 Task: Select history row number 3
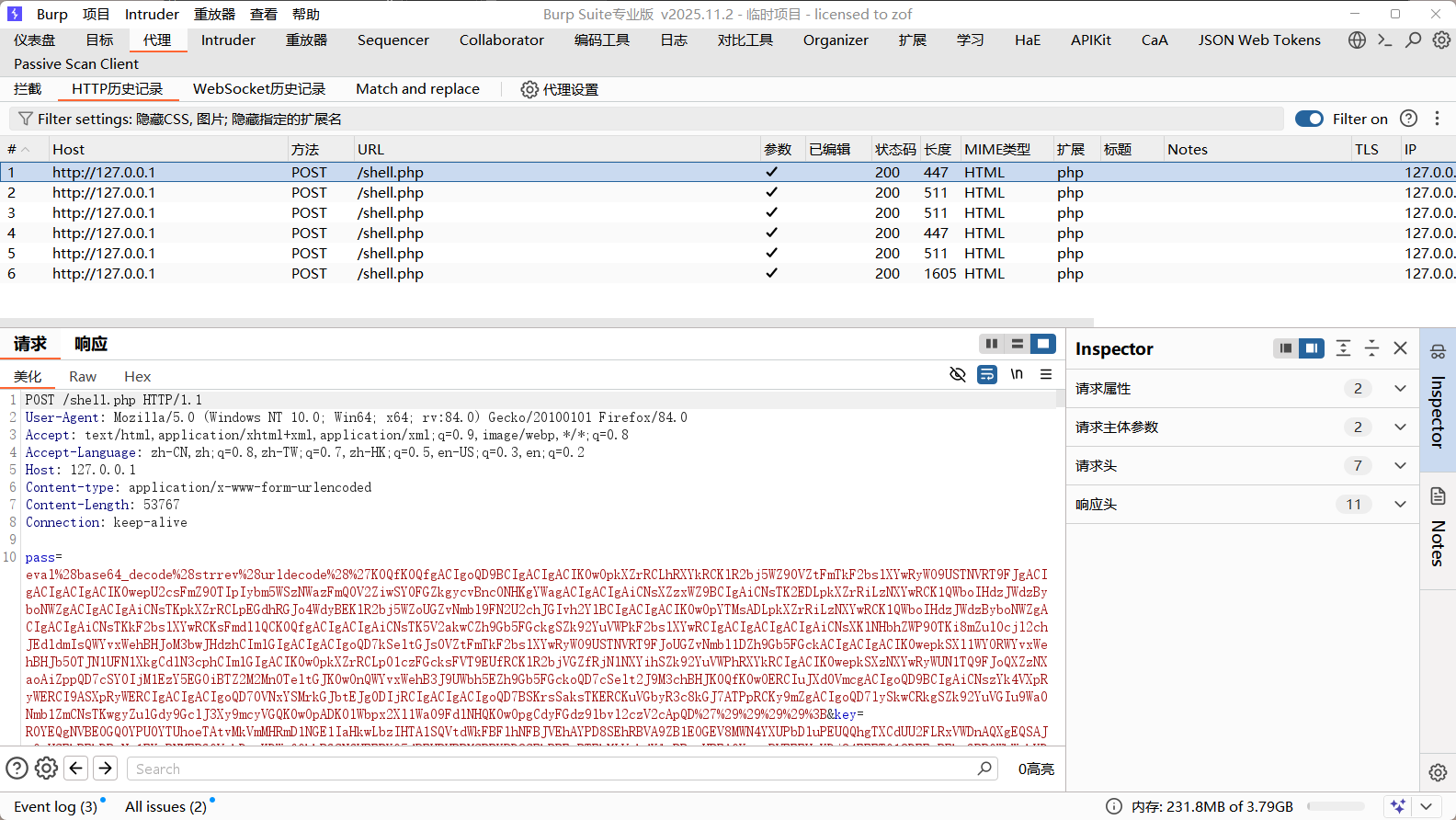(728, 212)
